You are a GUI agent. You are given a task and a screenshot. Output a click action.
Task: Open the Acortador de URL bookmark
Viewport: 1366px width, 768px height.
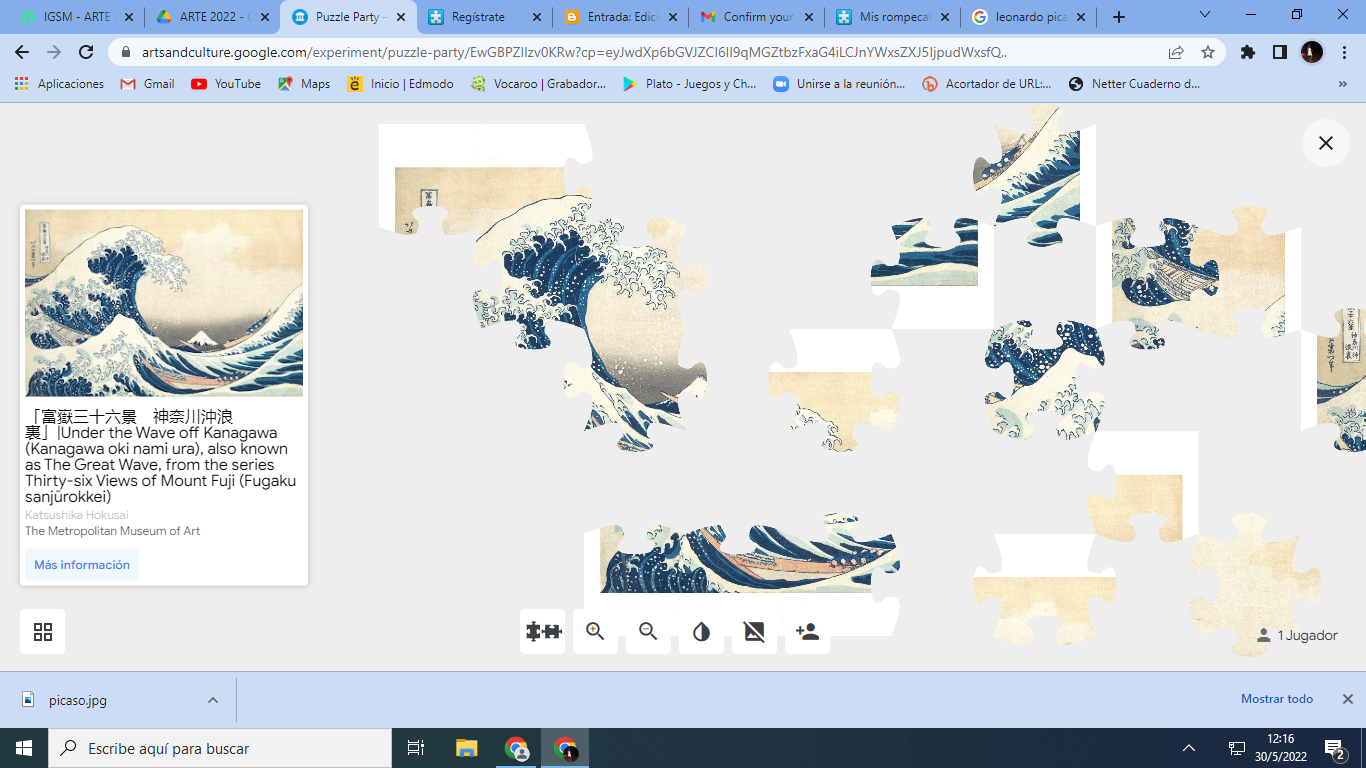pos(987,84)
